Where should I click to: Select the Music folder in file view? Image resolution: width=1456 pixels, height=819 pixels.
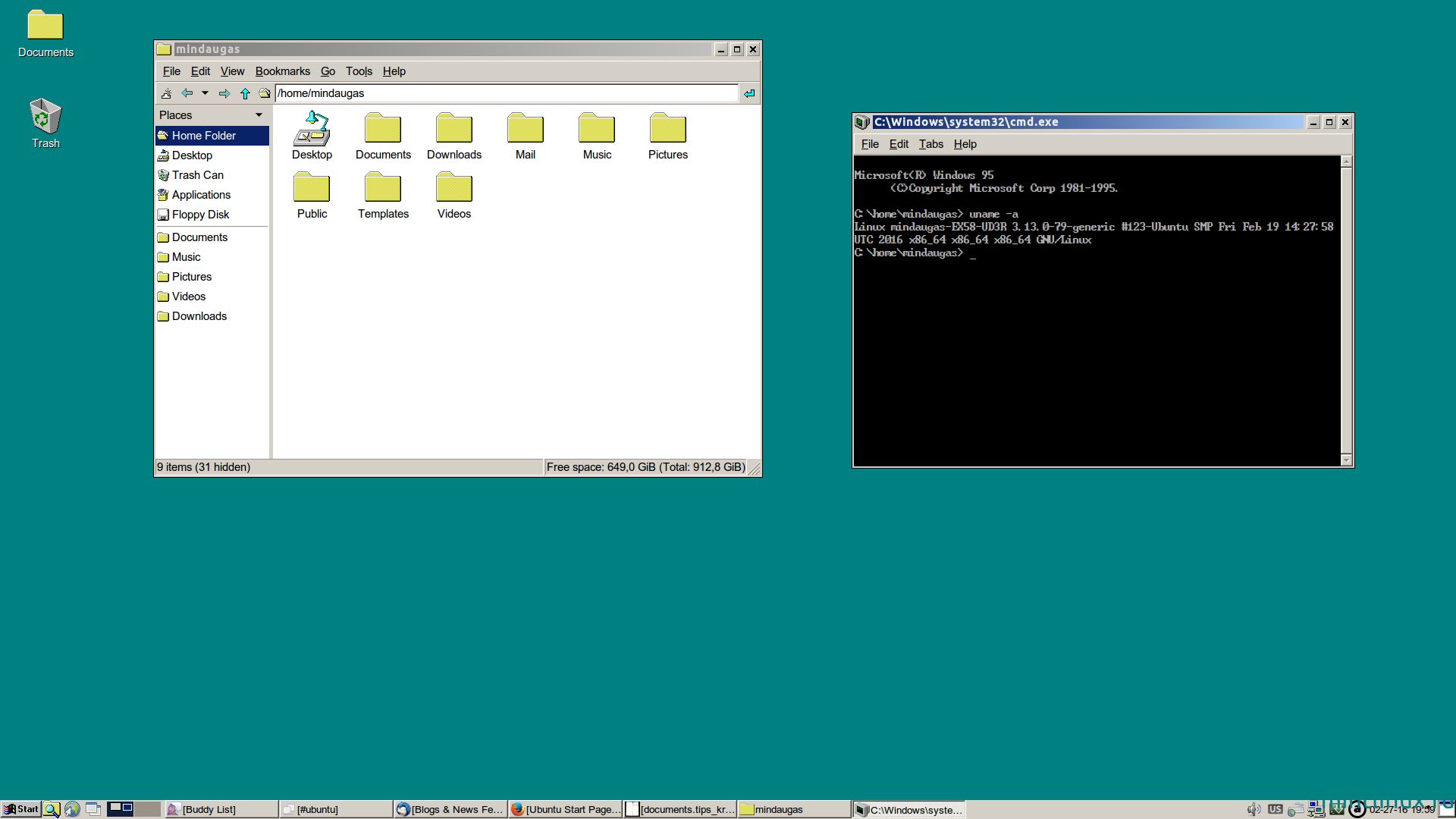pyautogui.click(x=597, y=136)
